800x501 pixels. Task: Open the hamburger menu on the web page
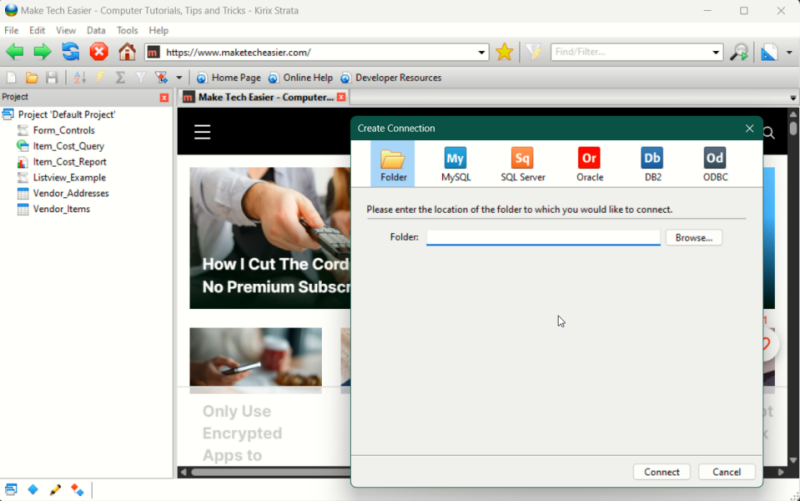(202, 132)
